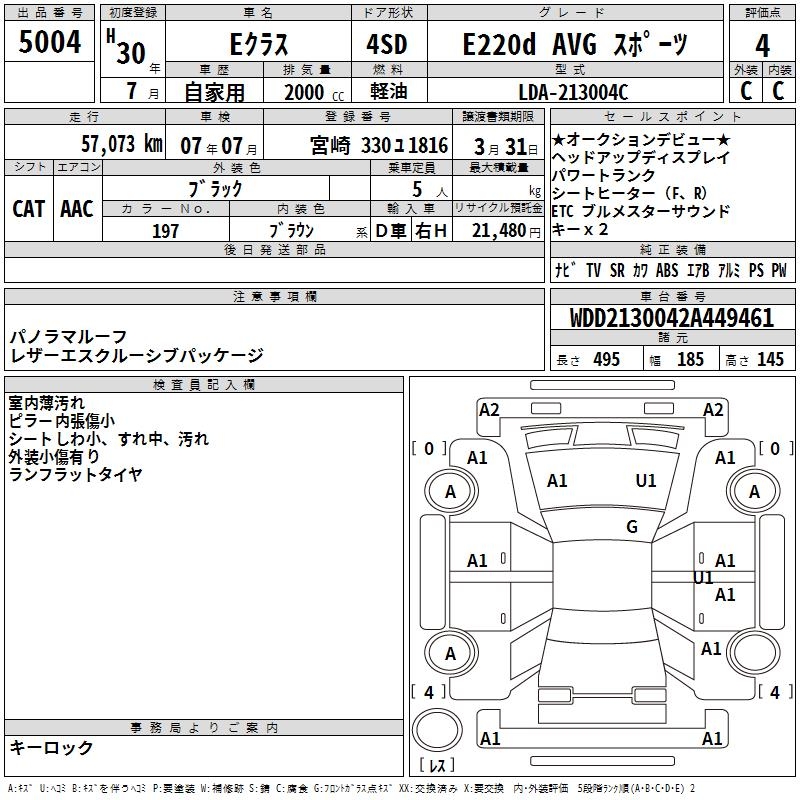Click left front door A1 mark

point(477,561)
